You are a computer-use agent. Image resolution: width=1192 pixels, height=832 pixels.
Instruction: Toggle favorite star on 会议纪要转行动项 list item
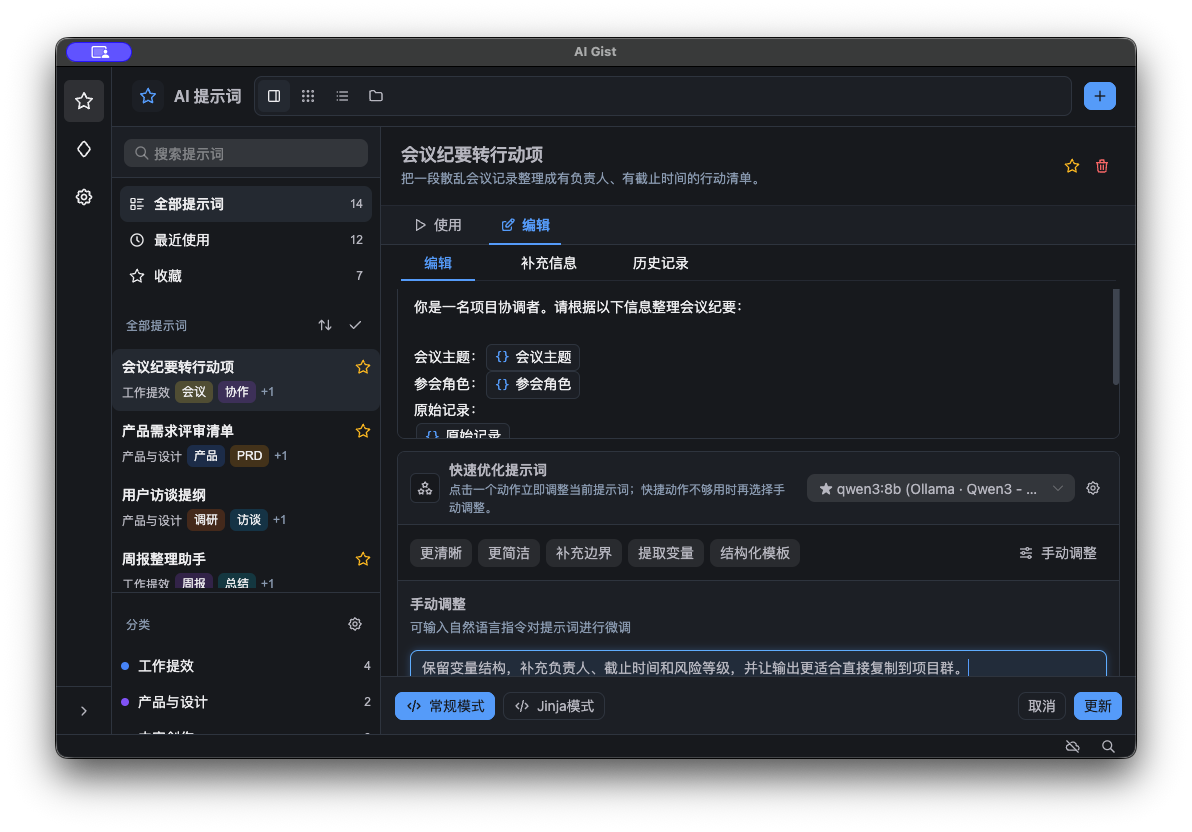click(363, 367)
